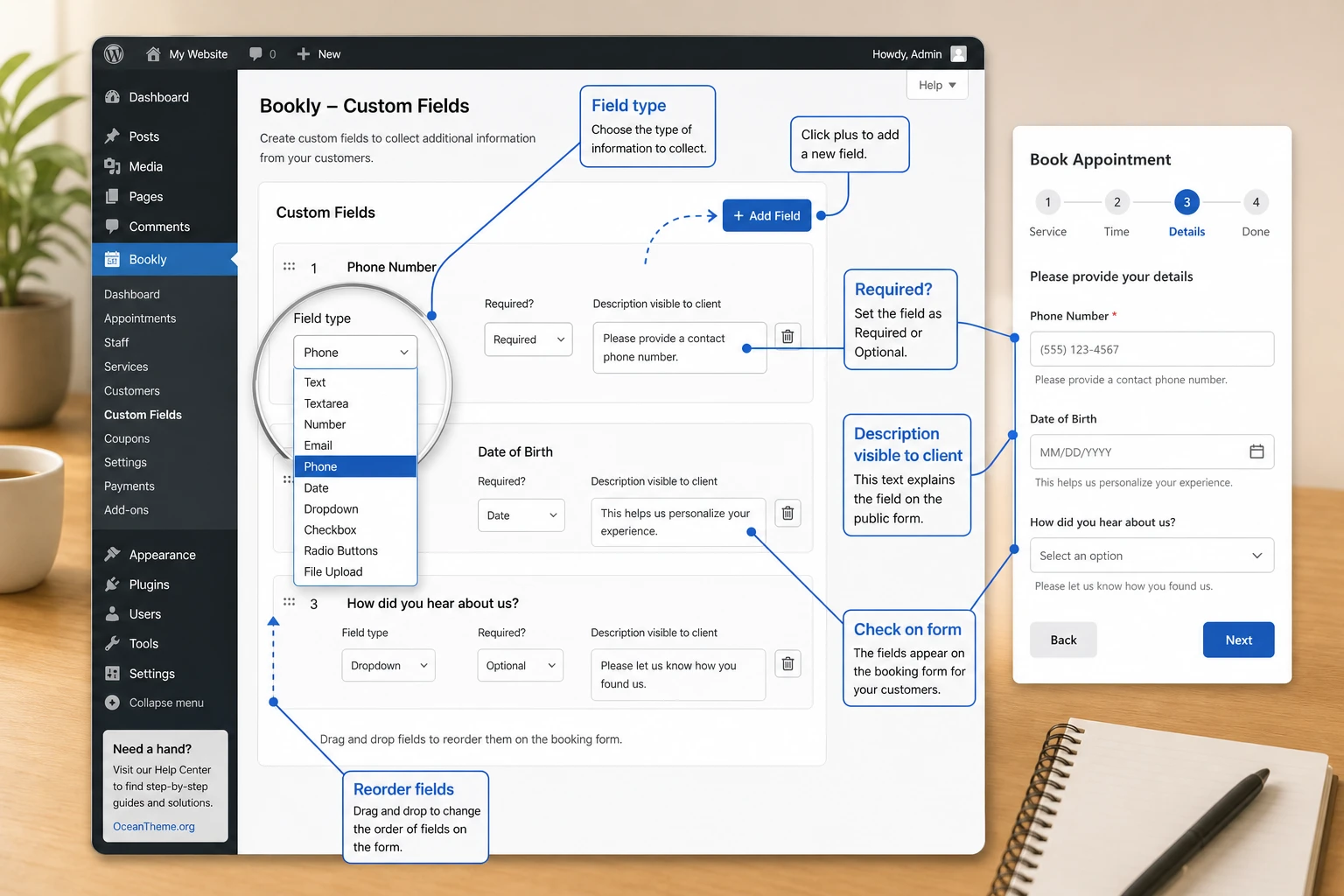Click the Admin avatar icon
1344x896 pixels.
coord(959,54)
